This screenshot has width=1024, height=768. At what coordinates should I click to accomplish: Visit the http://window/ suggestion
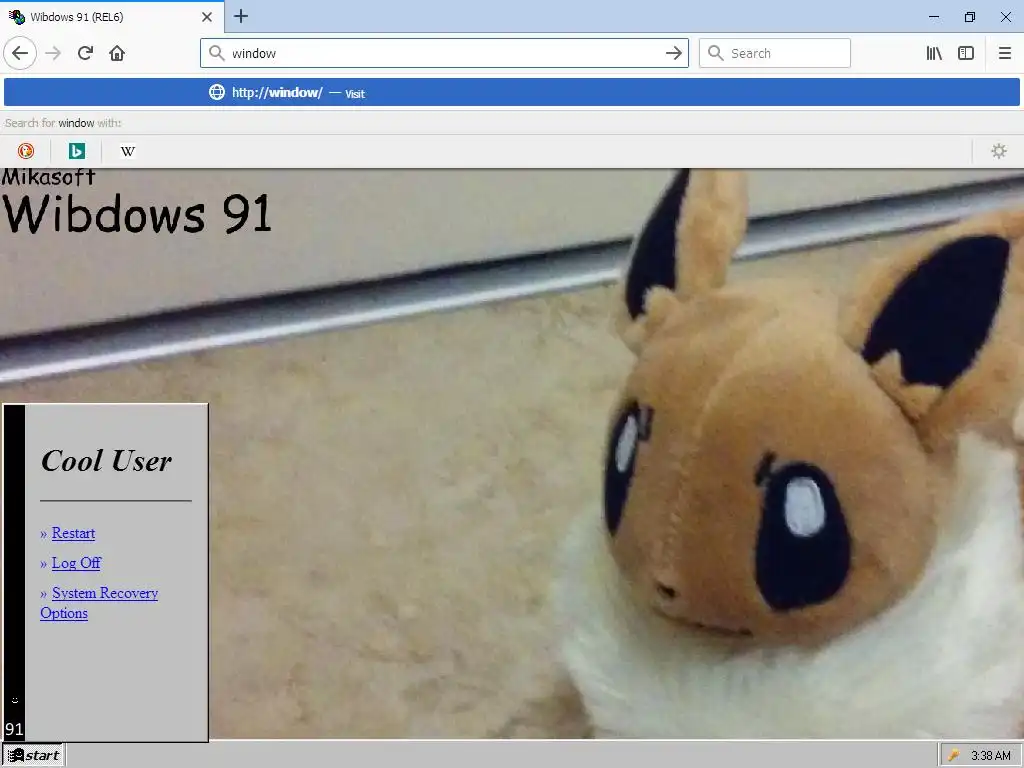click(511, 92)
